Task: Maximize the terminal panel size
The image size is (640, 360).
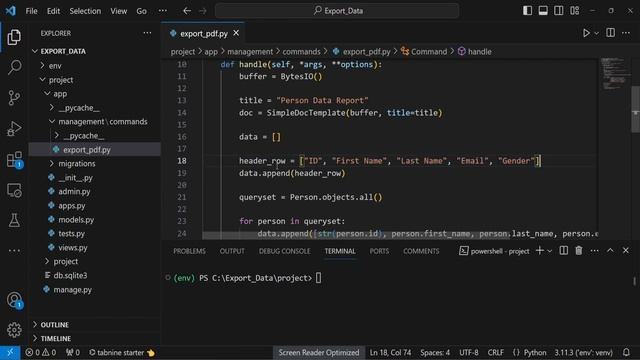Action: tap(610, 251)
